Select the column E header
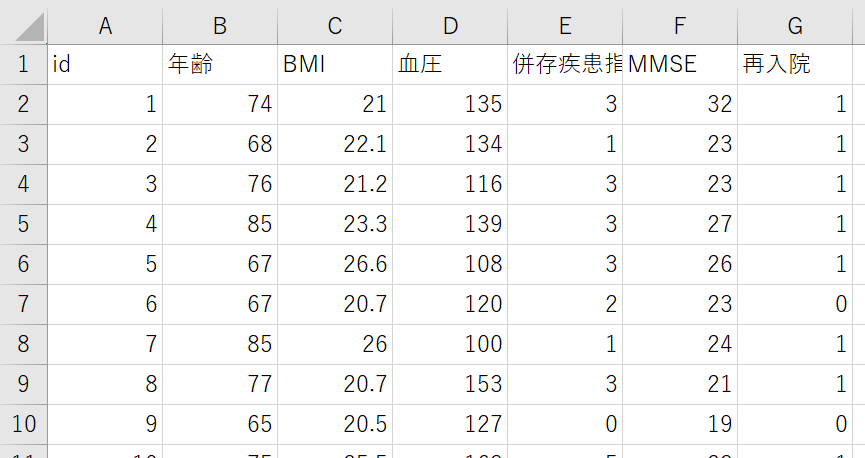Screen dimensions: 865x458 click(564, 24)
